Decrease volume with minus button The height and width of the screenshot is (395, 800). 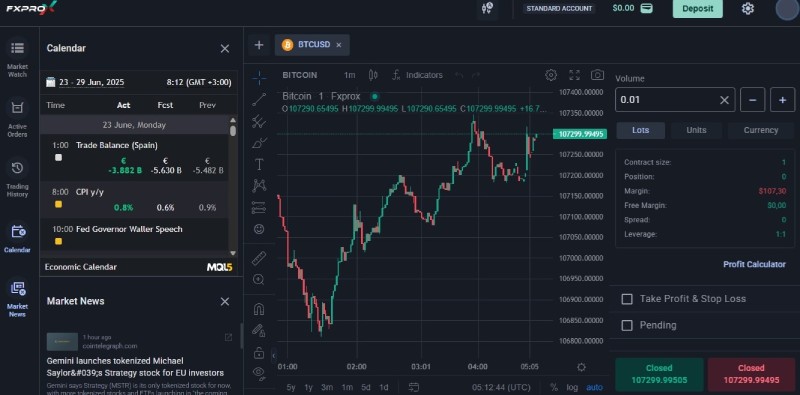753,100
